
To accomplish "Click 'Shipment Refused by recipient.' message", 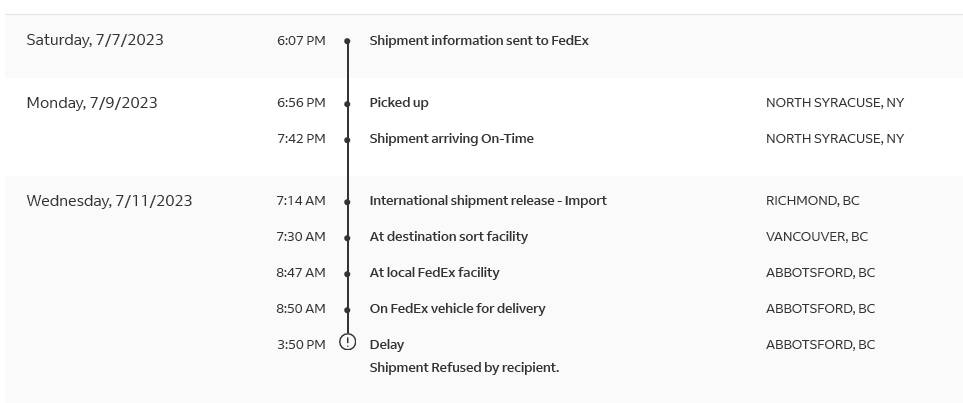I will (464, 368).
